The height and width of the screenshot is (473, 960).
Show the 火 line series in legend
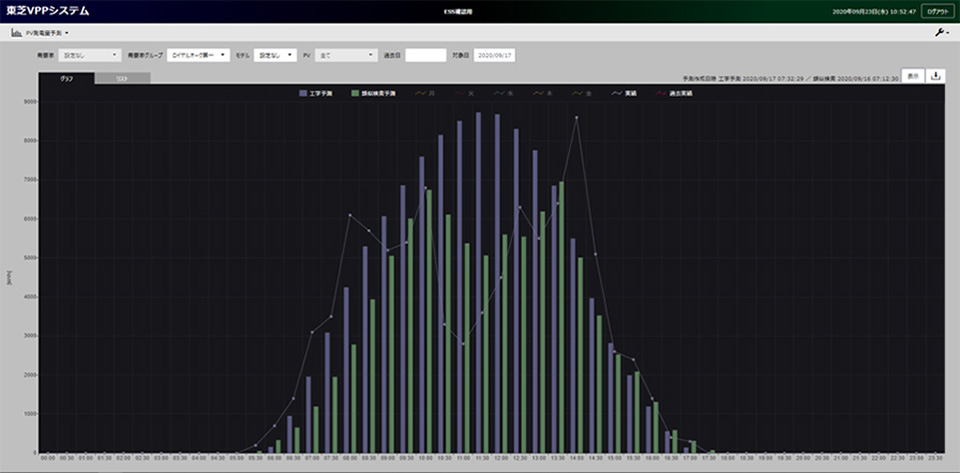click(463, 94)
